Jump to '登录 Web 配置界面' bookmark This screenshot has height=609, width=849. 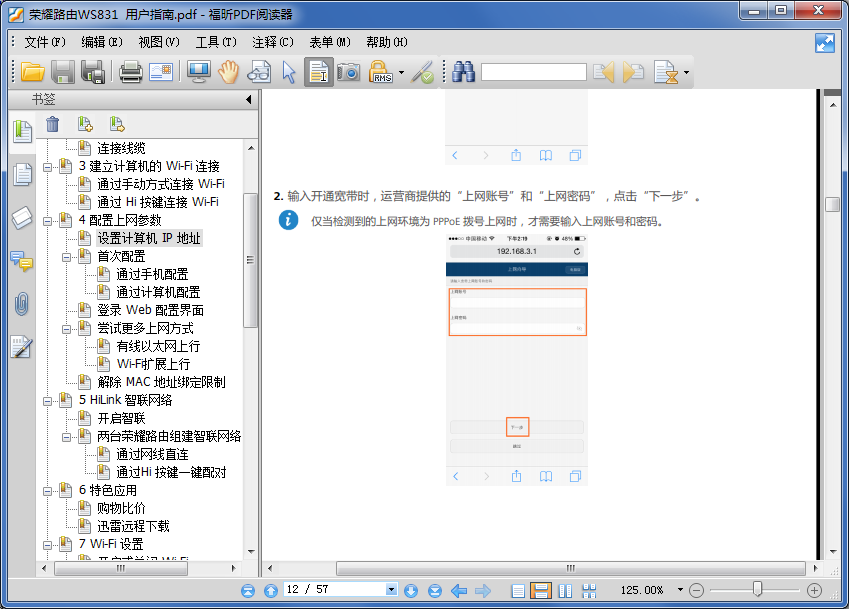[x=150, y=310]
